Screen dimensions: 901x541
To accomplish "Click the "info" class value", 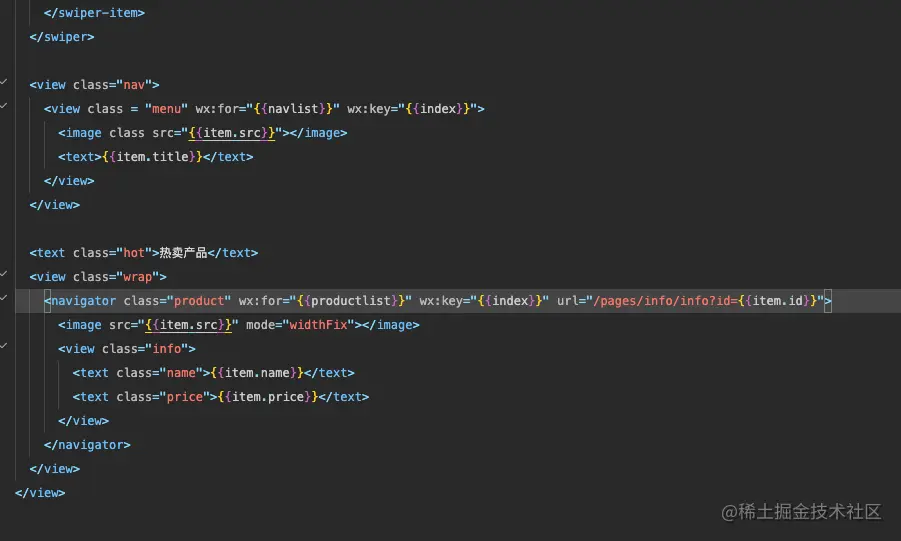I will pyautogui.click(x=167, y=349).
